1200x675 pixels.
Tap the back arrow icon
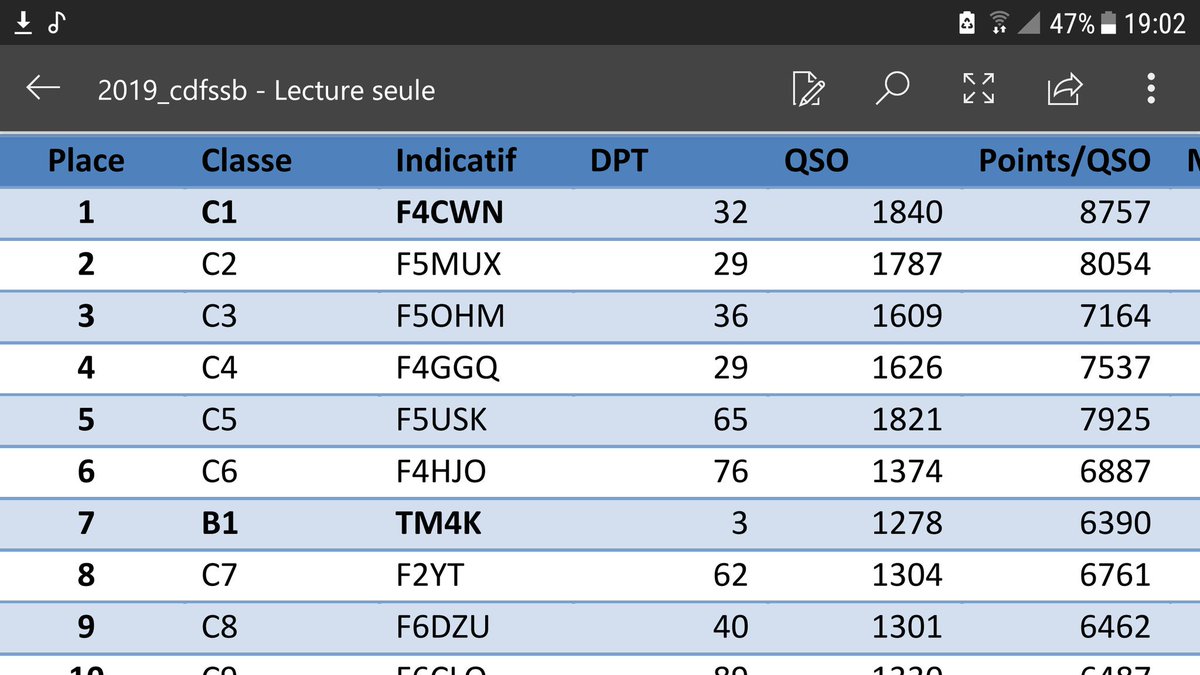pos(43,89)
